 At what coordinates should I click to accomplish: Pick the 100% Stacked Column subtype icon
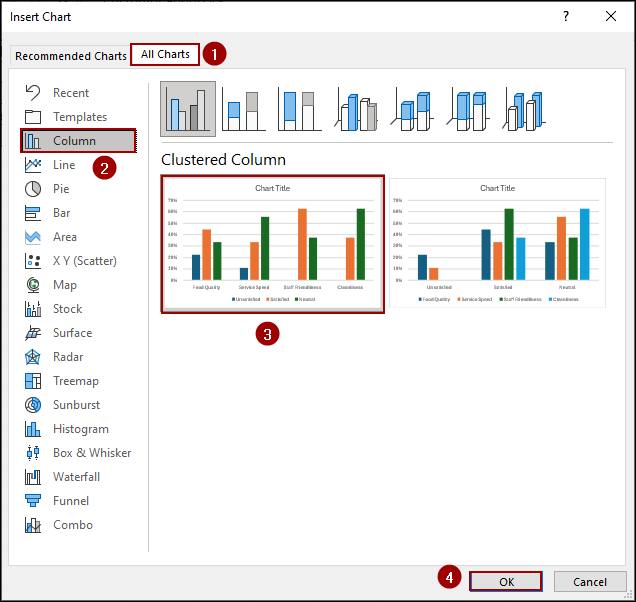pos(300,109)
